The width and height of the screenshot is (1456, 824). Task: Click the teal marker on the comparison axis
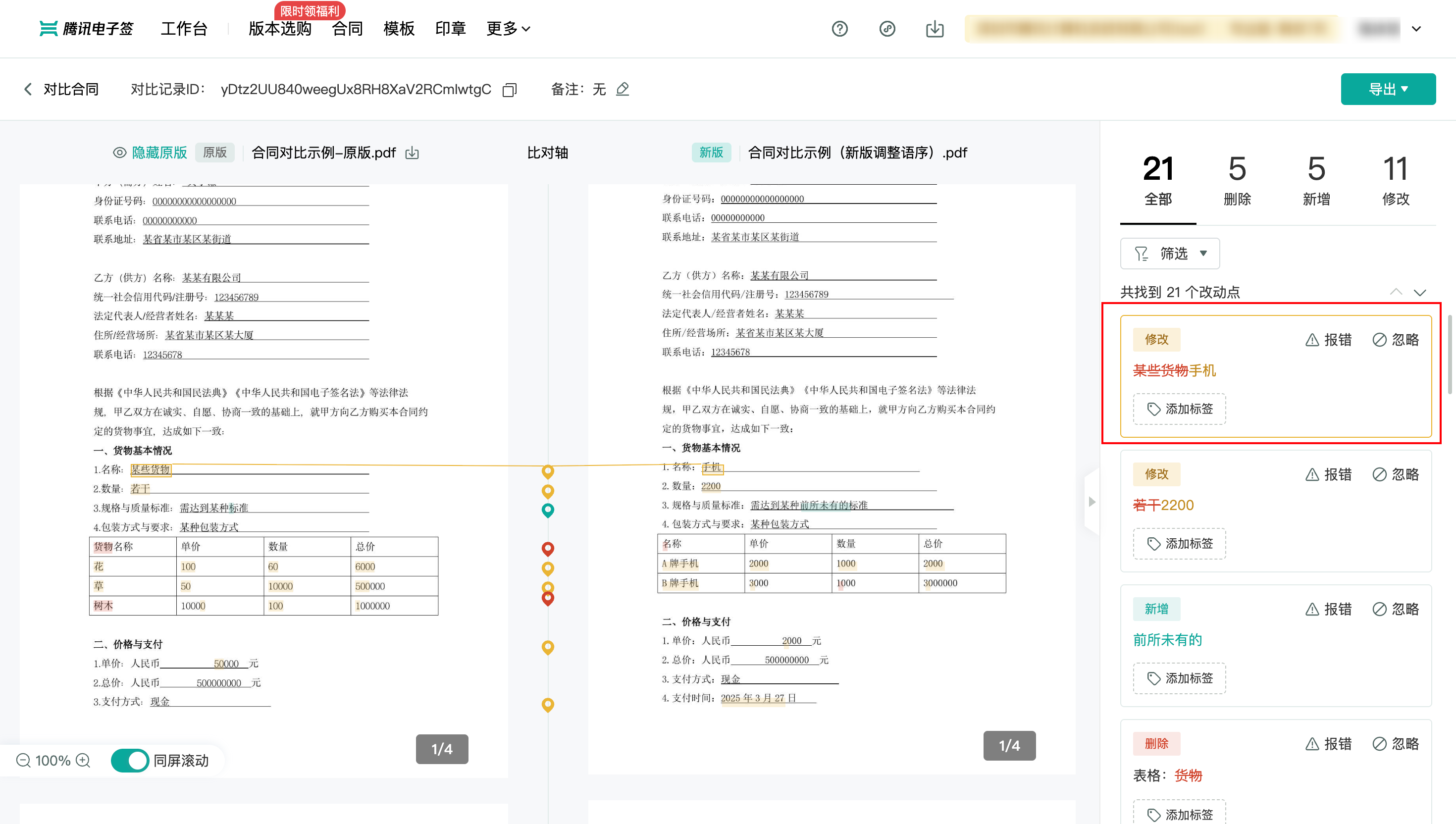point(547,510)
